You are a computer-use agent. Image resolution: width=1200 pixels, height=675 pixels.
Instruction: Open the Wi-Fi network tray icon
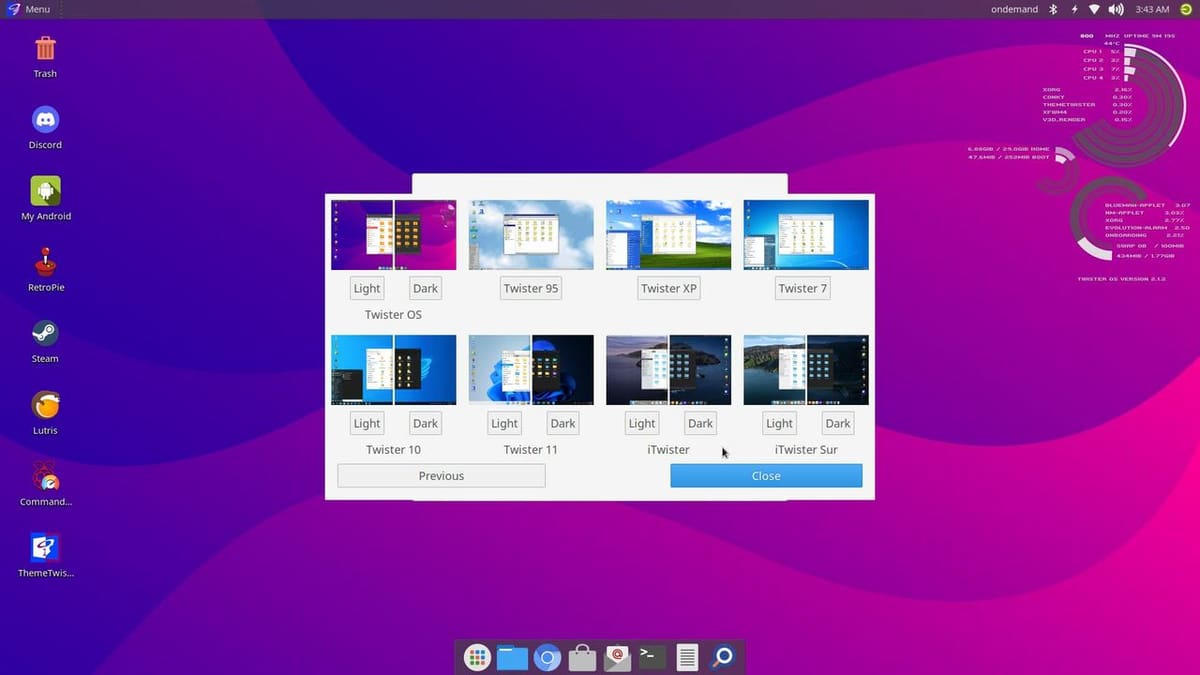1095,9
